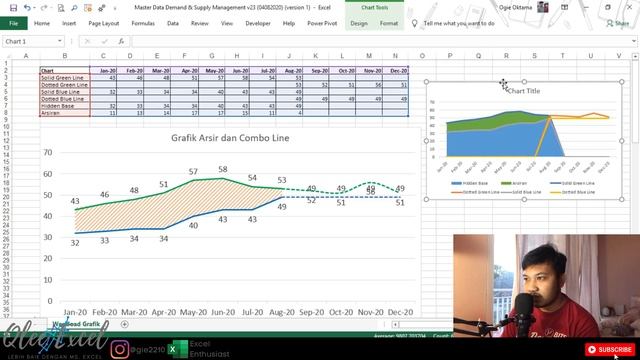Click the orange grid icon in Quick Access Toolbar
Image resolution: width=640 pixels, height=360 pixels.
pos(88,8)
